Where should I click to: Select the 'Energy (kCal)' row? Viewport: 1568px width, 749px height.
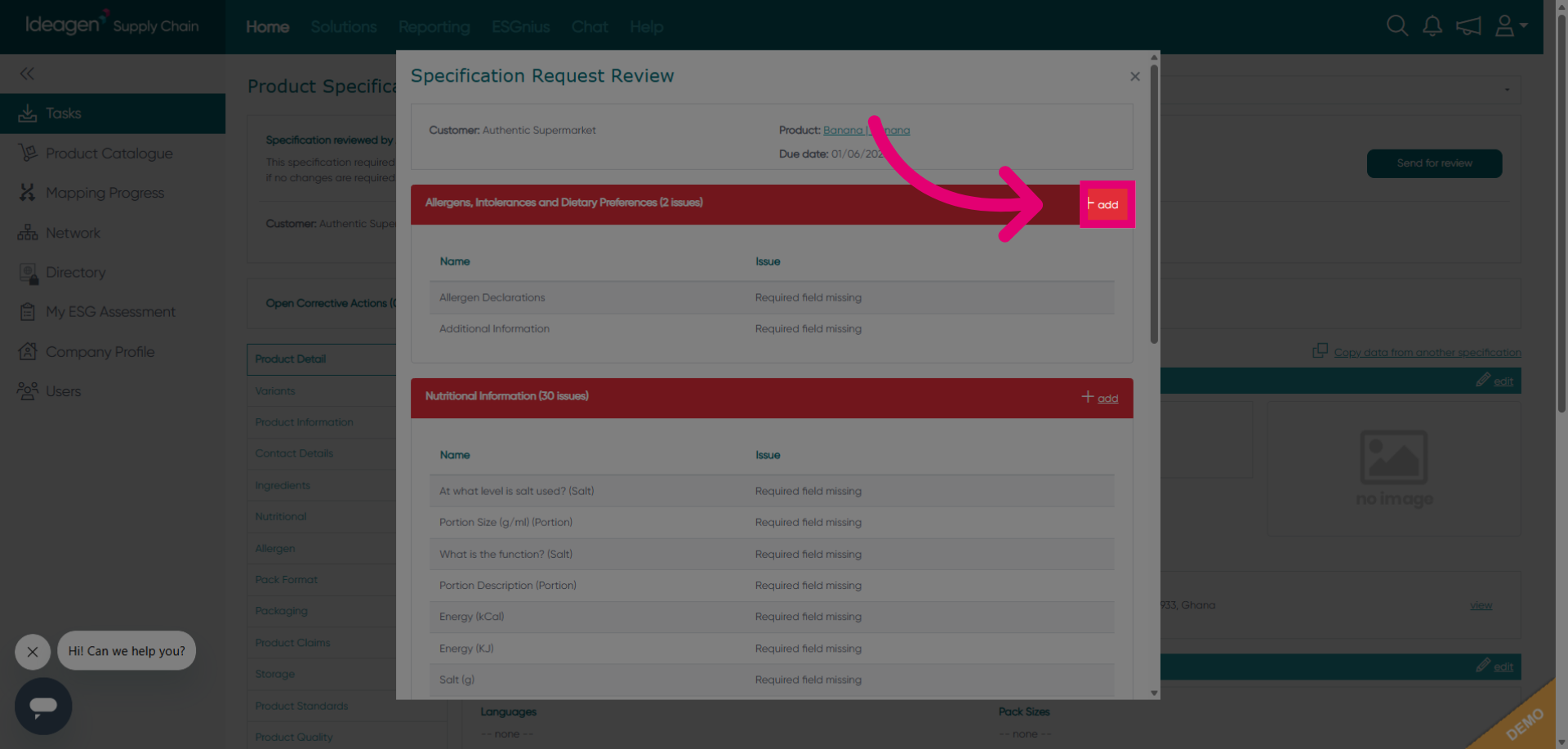[x=772, y=617]
